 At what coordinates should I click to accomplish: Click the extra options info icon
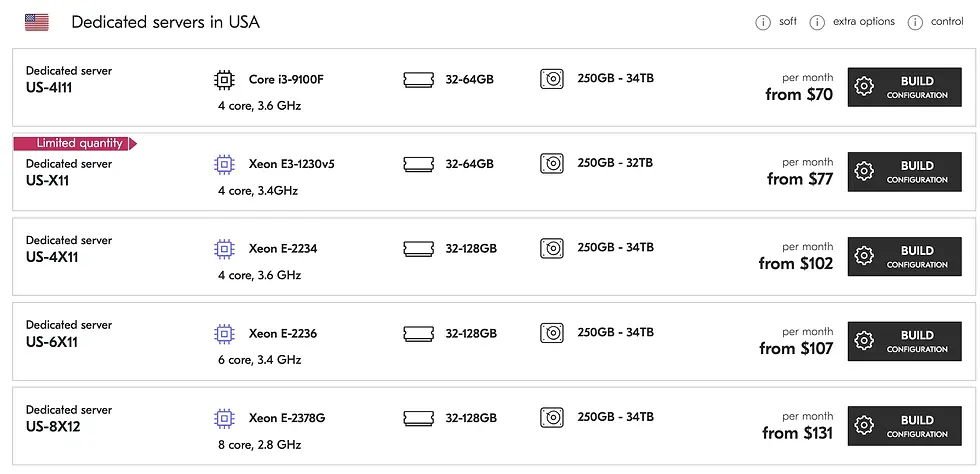click(817, 22)
